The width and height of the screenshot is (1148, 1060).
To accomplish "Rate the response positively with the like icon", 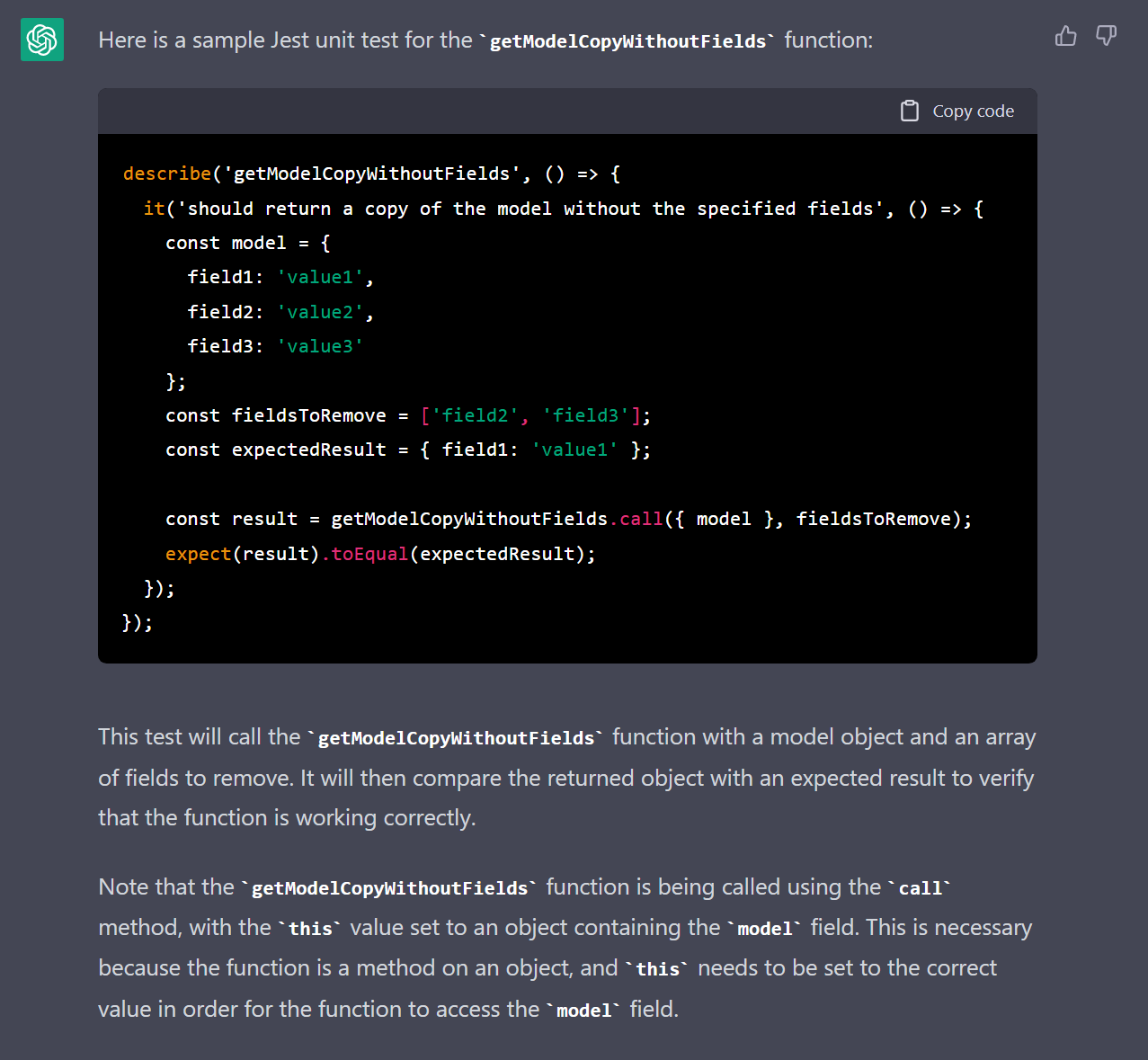I will tap(1066, 36).
